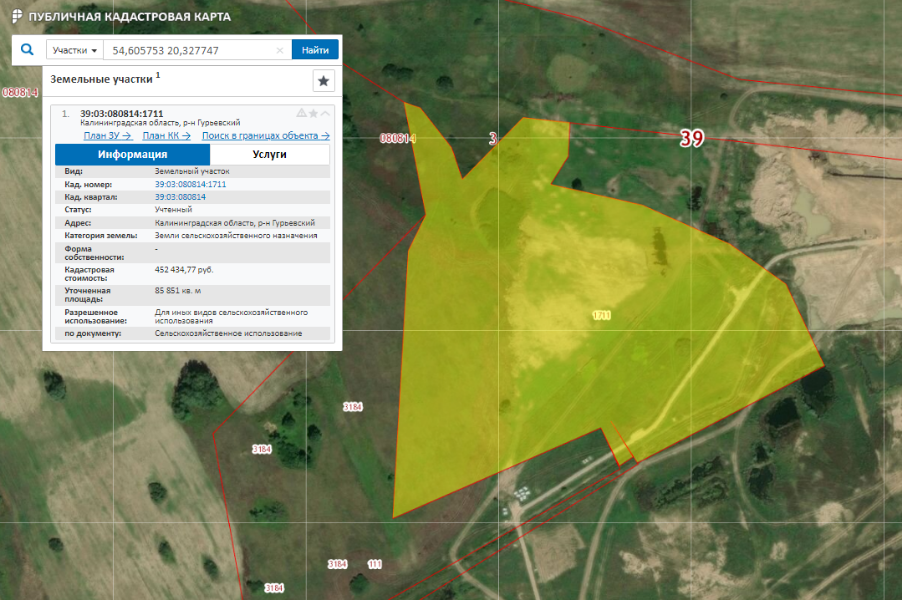Clear the coordinate search field

[x=280, y=50]
